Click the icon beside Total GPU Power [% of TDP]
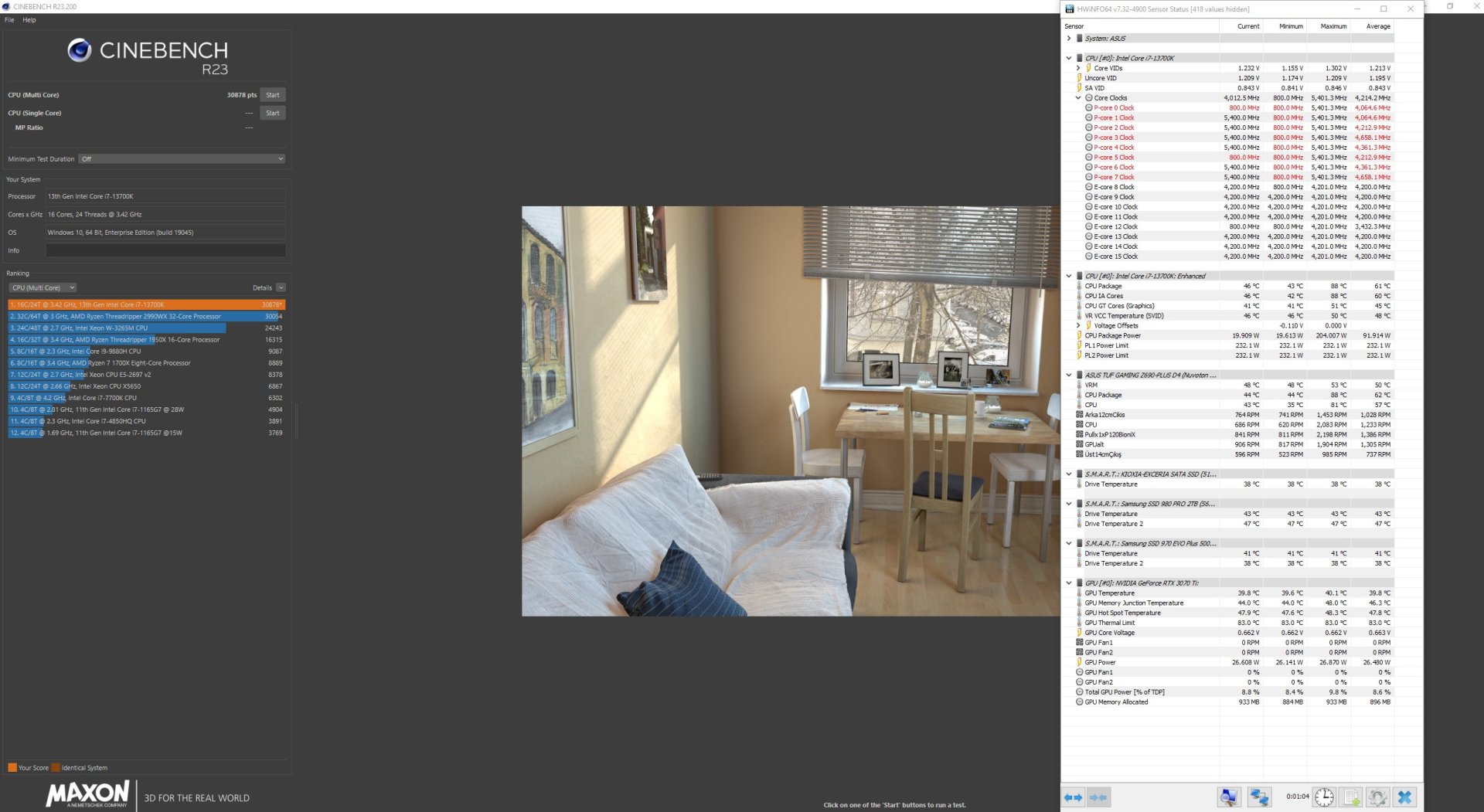This screenshot has height=812, width=1484. (1080, 692)
